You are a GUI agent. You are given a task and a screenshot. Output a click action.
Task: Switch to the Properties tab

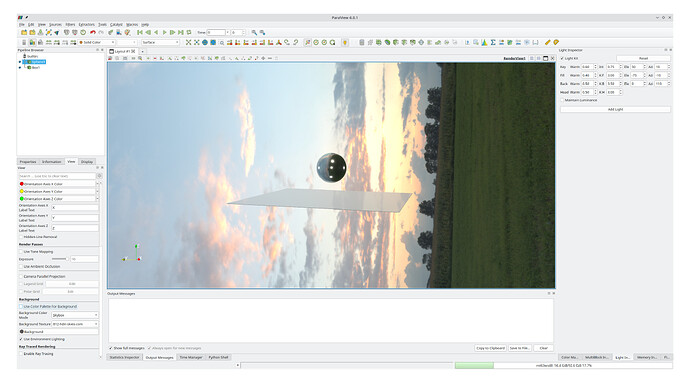tap(28, 162)
